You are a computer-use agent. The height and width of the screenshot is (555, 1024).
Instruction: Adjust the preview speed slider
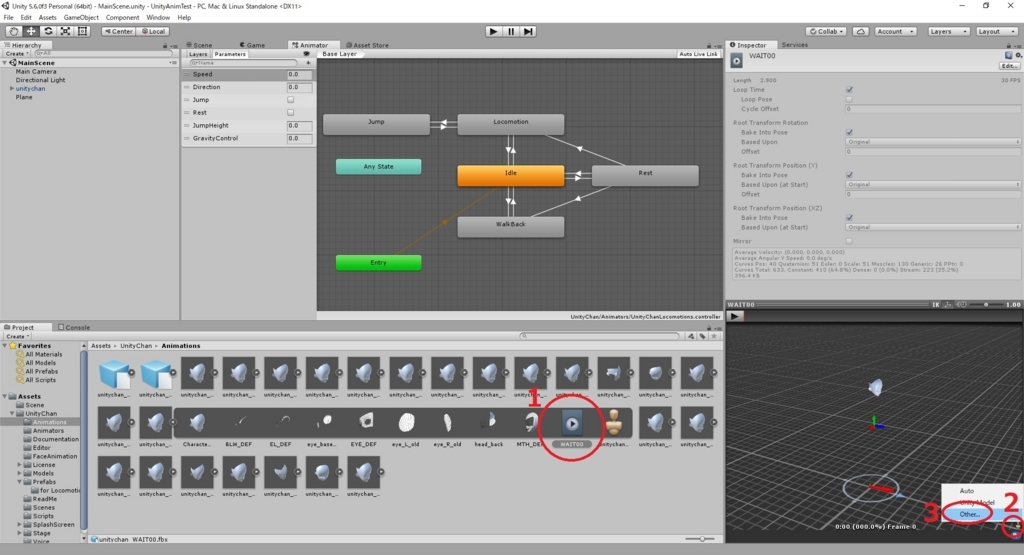pyautogui.click(x=985, y=305)
